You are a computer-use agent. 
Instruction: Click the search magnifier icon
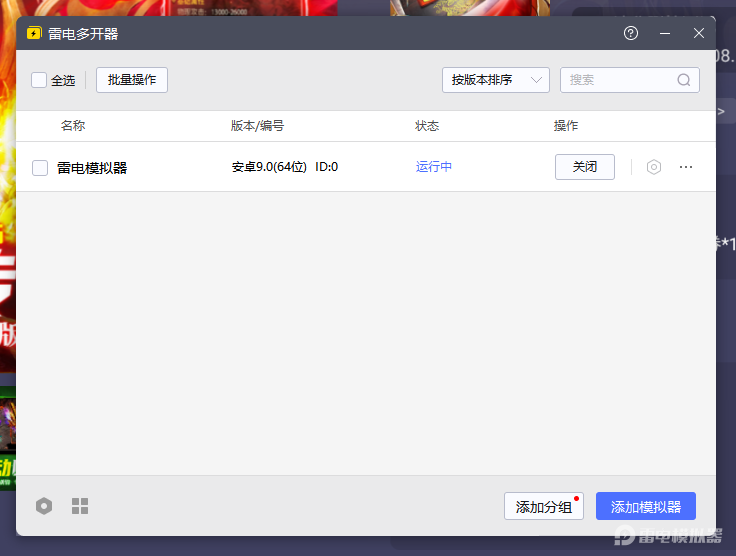pos(683,80)
